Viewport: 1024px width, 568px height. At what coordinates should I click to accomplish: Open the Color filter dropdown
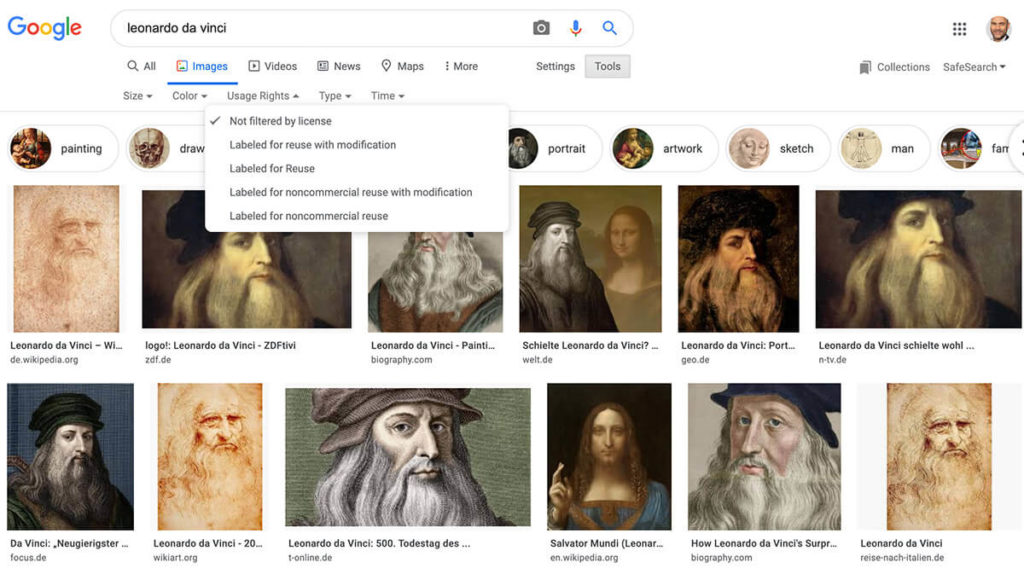(x=189, y=96)
